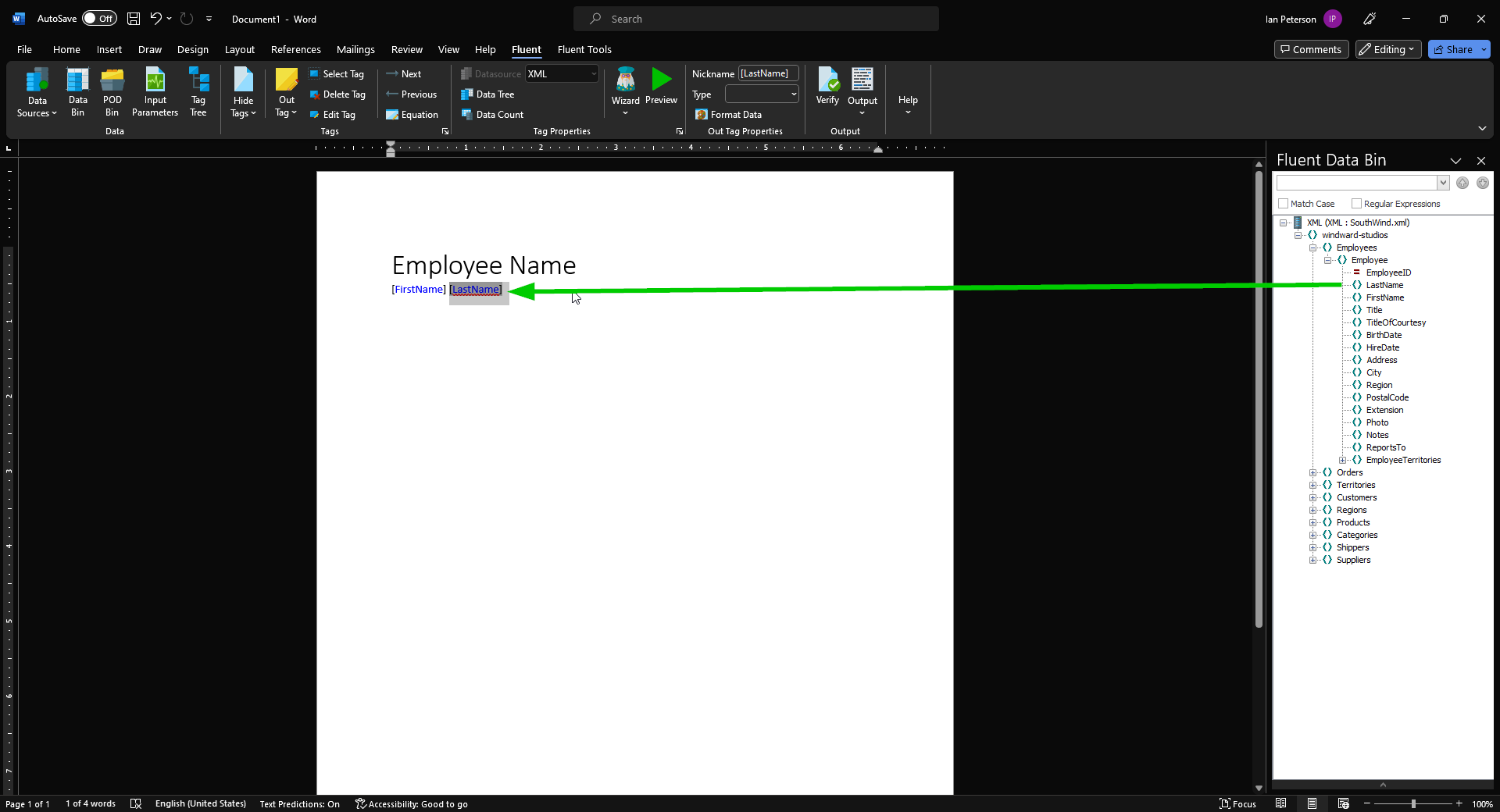Viewport: 1500px width, 812px height.
Task: Enter Focus mode
Action: (x=1238, y=803)
